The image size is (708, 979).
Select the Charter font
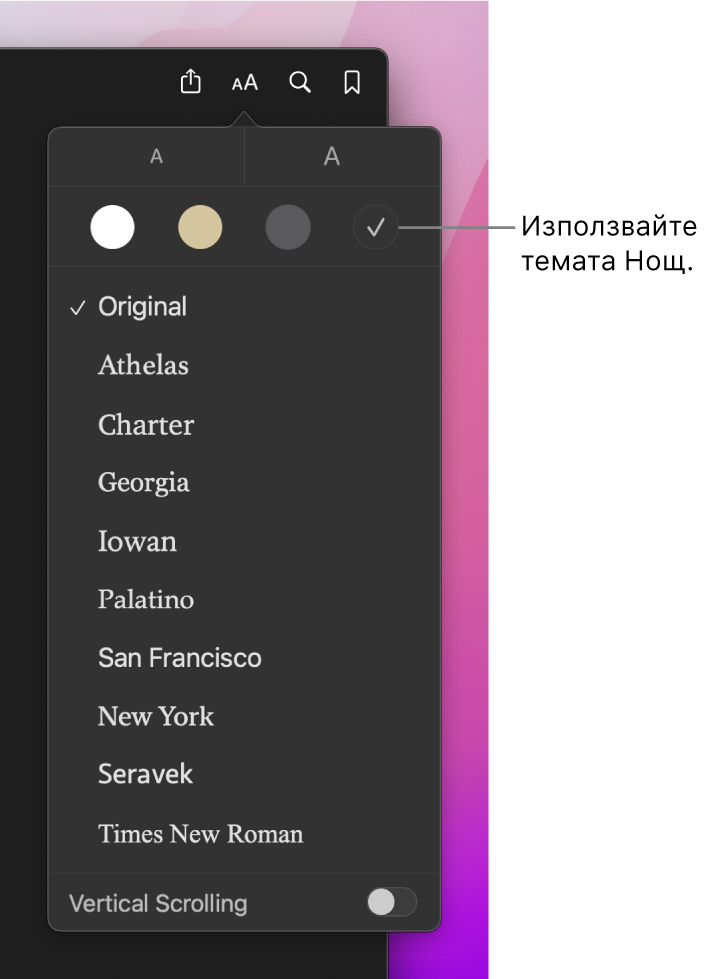244,425
